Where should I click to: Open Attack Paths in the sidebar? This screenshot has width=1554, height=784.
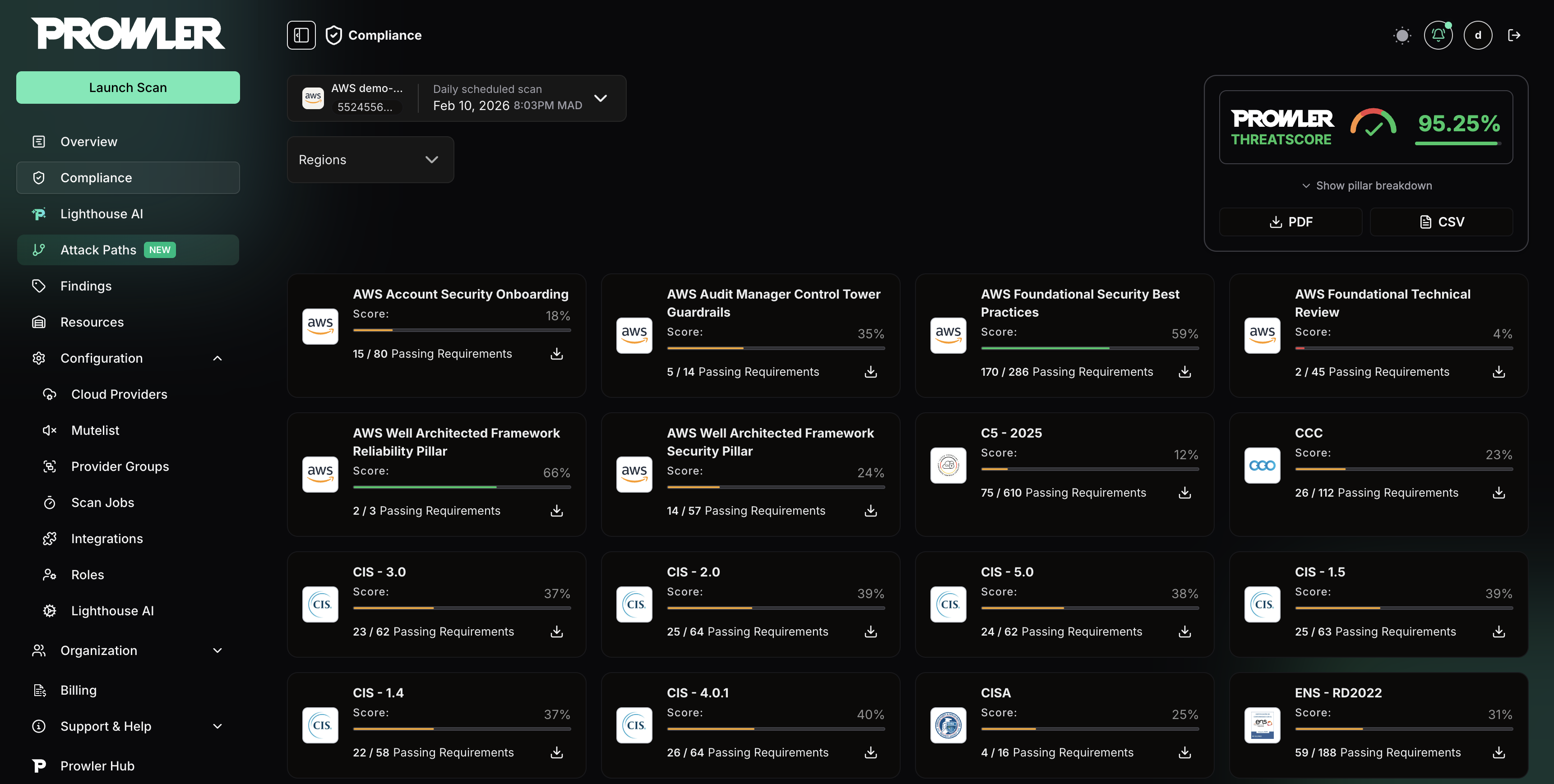pyautogui.click(x=98, y=249)
